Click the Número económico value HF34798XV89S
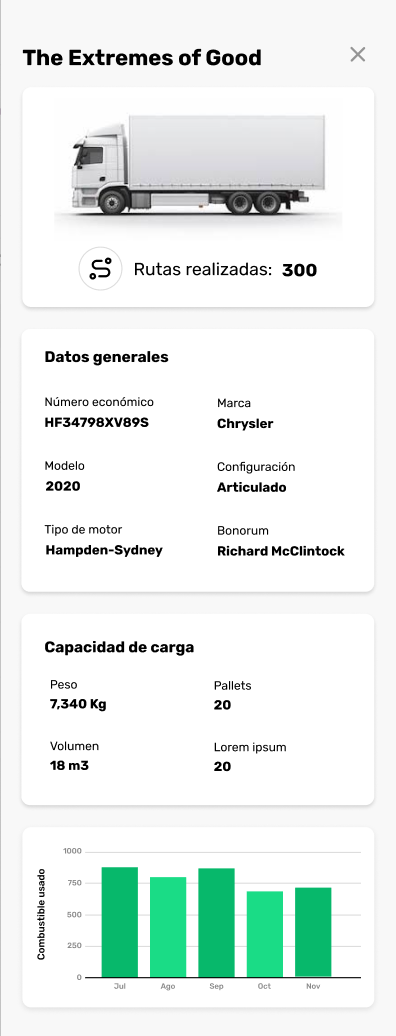This screenshot has height=1036, width=396. [x=97, y=422]
